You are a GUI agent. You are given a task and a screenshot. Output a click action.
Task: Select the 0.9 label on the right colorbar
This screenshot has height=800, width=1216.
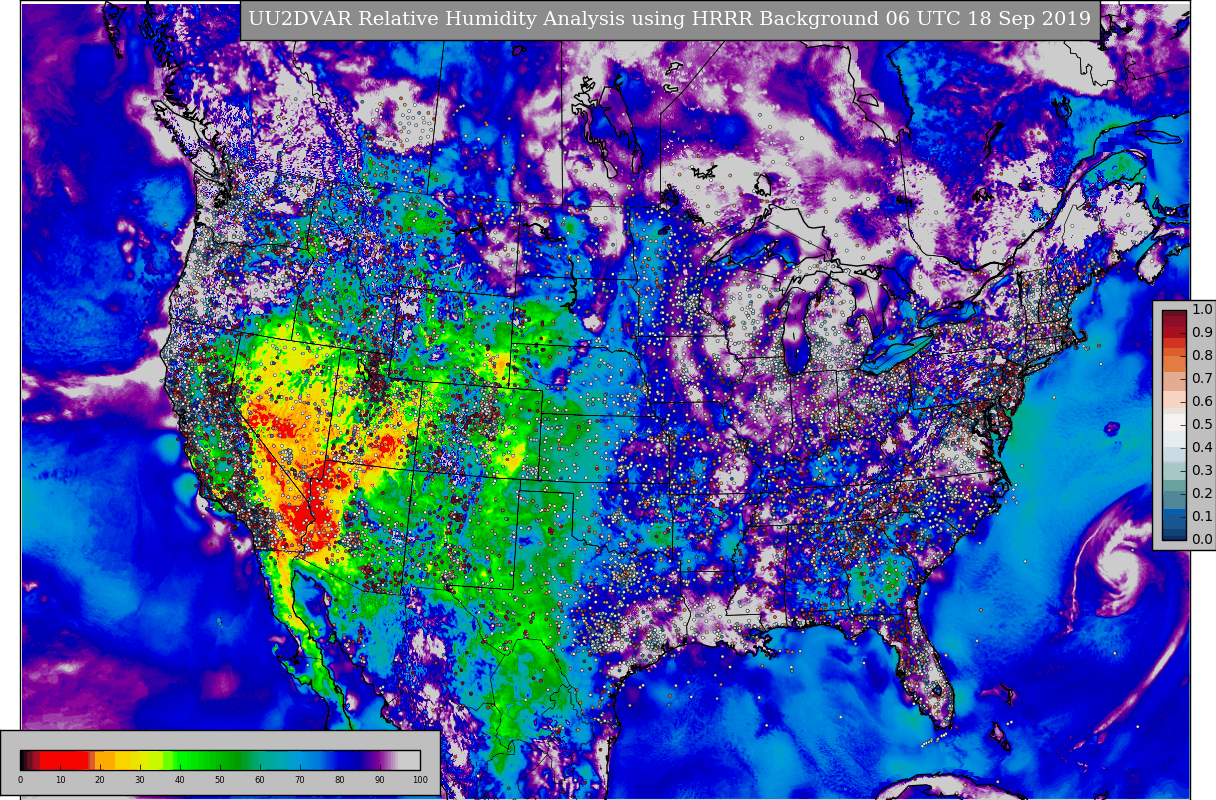pos(1202,333)
